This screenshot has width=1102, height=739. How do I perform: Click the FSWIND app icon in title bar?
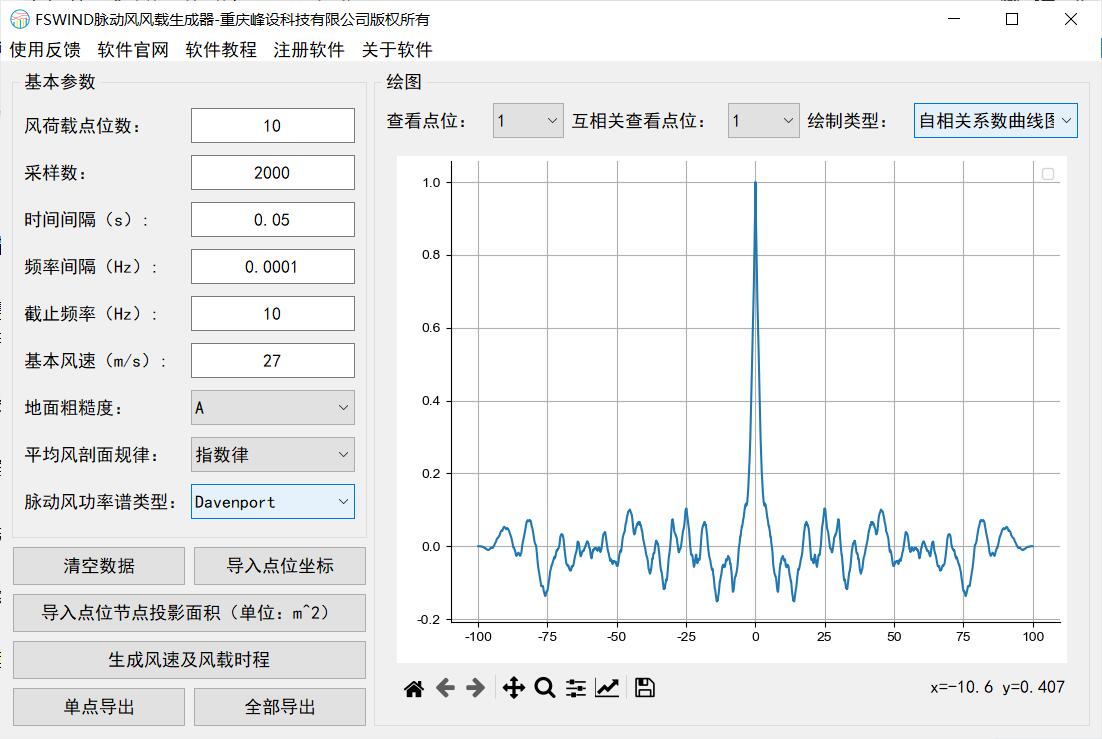point(20,19)
